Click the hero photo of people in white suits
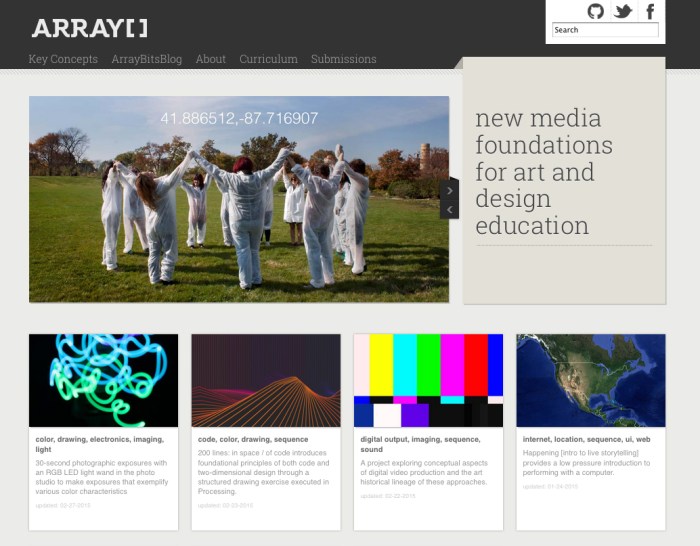 coord(239,199)
